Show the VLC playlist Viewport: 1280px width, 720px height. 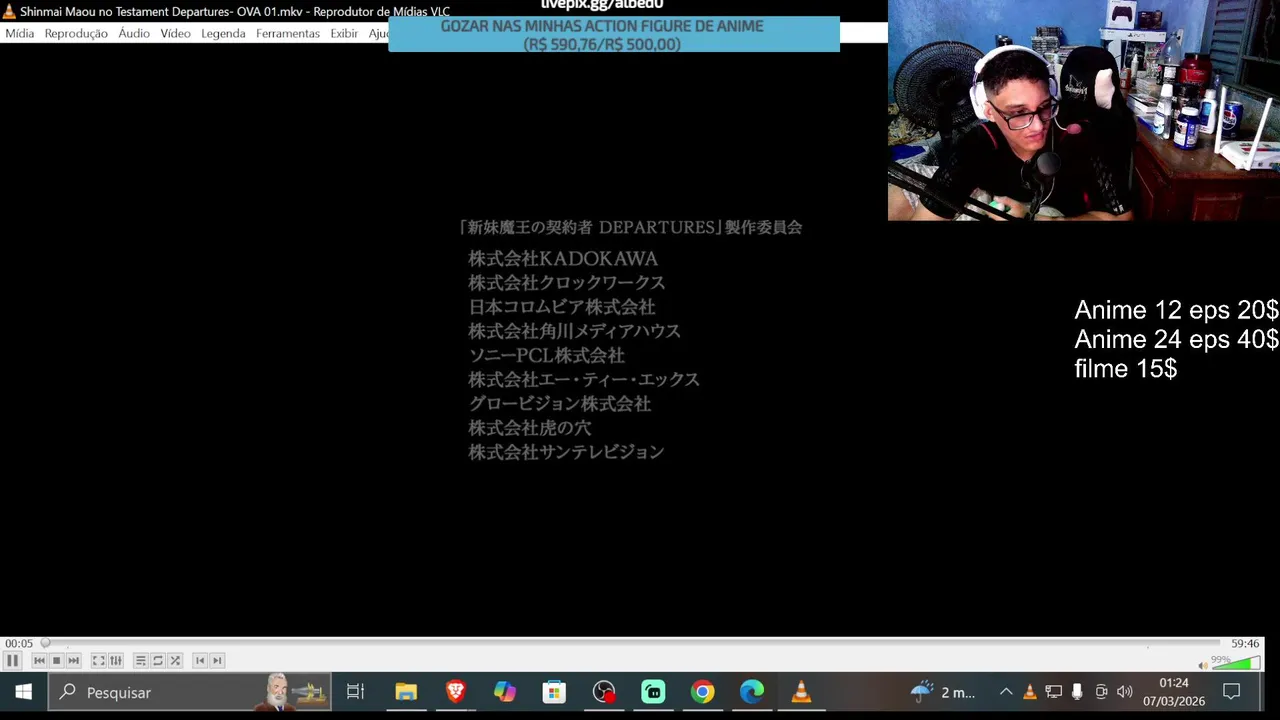pos(141,660)
